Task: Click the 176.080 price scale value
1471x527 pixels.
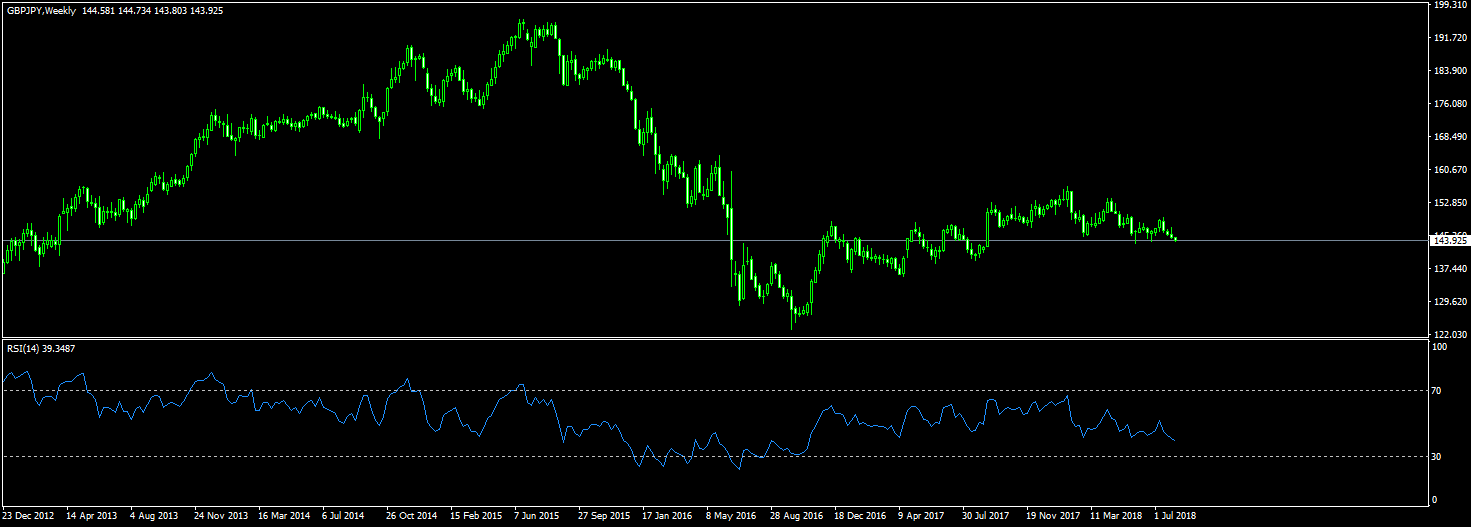Action: click(1449, 104)
